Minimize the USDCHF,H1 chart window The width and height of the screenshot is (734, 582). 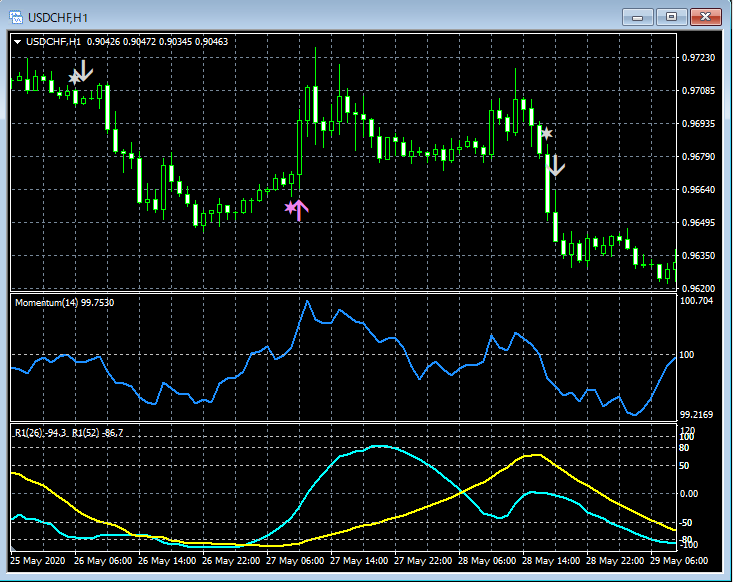pos(638,16)
